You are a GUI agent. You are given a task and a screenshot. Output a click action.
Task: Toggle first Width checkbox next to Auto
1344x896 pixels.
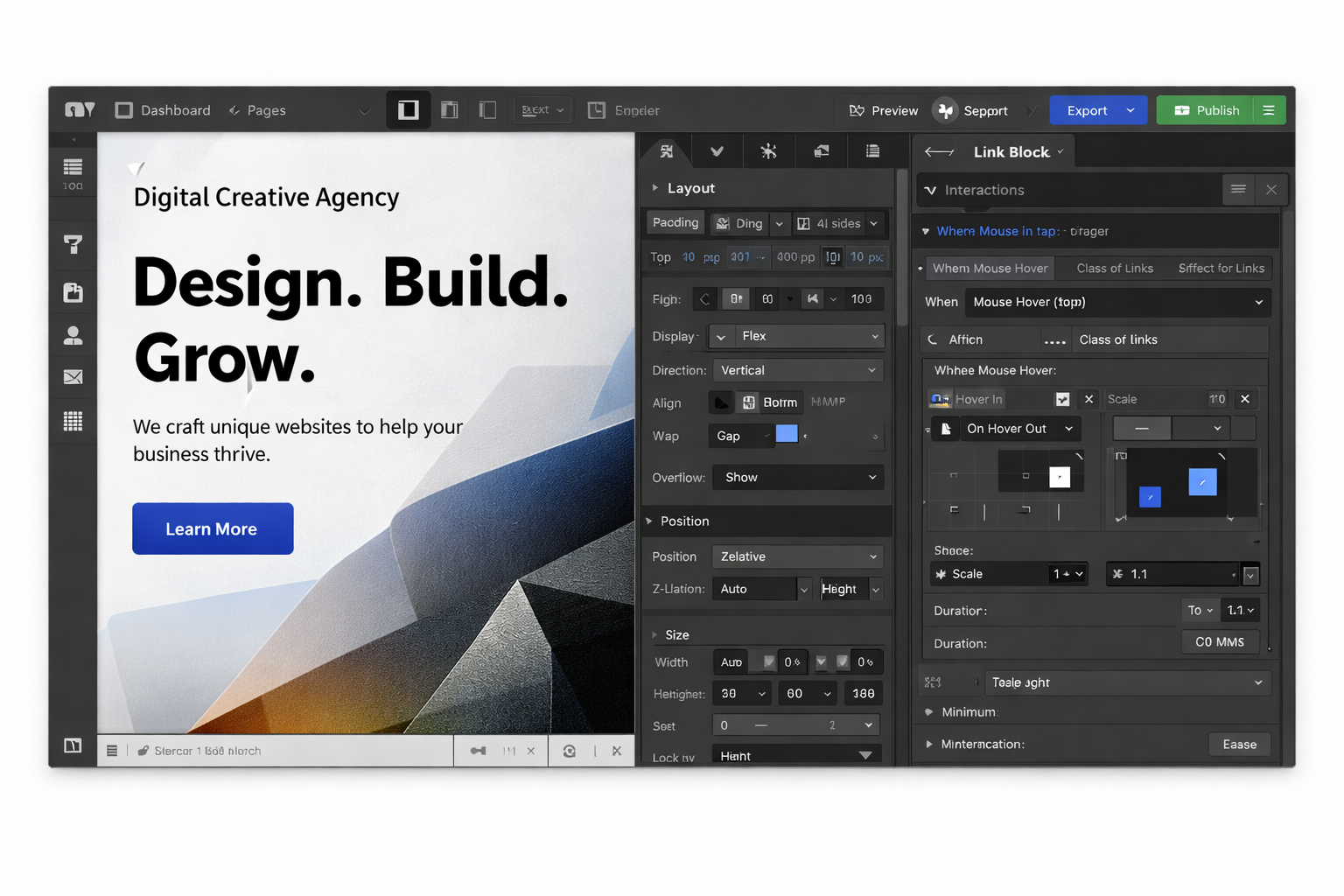click(x=768, y=662)
